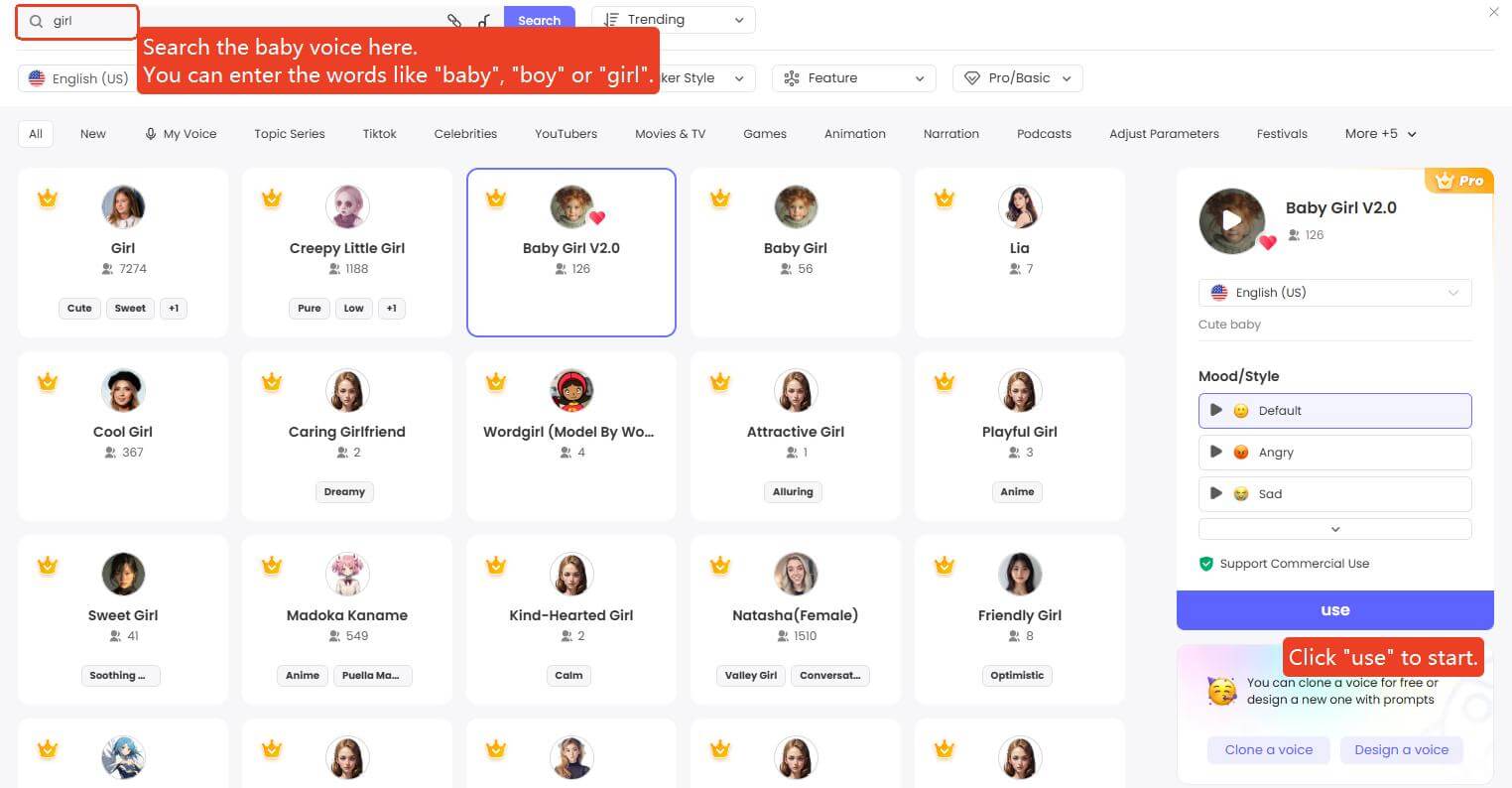Open the detail panel English (US) dropdown
Image resolution: width=1512 pixels, height=788 pixels.
tap(1334, 293)
